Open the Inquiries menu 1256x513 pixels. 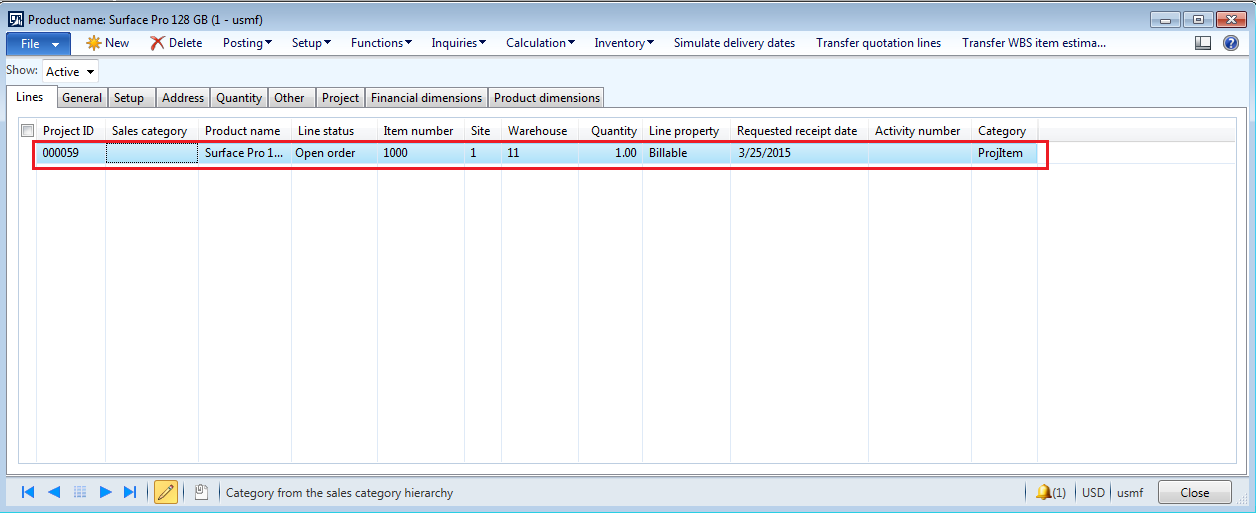click(x=458, y=43)
